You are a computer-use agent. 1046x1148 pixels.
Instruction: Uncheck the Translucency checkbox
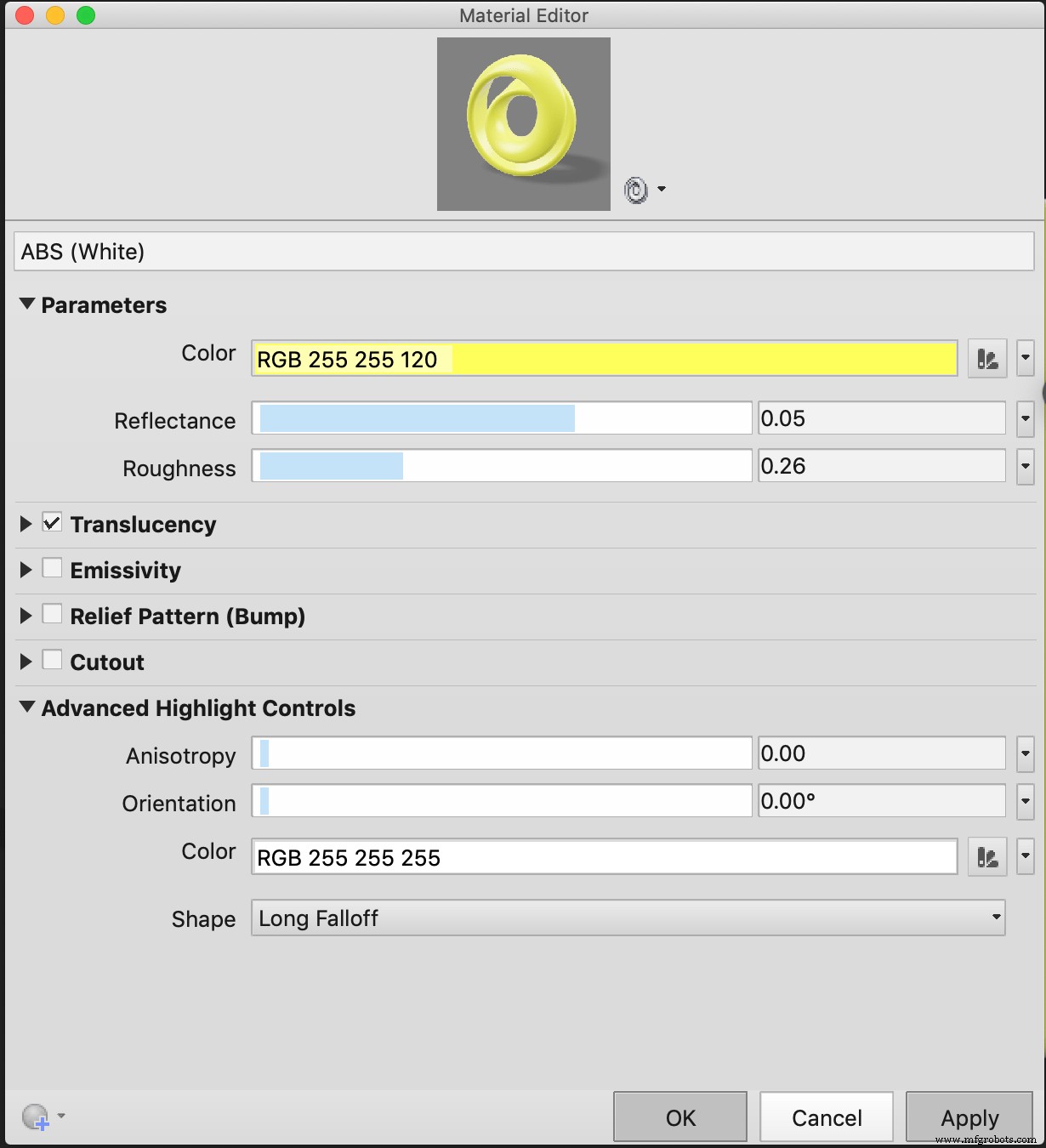(52, 523)
